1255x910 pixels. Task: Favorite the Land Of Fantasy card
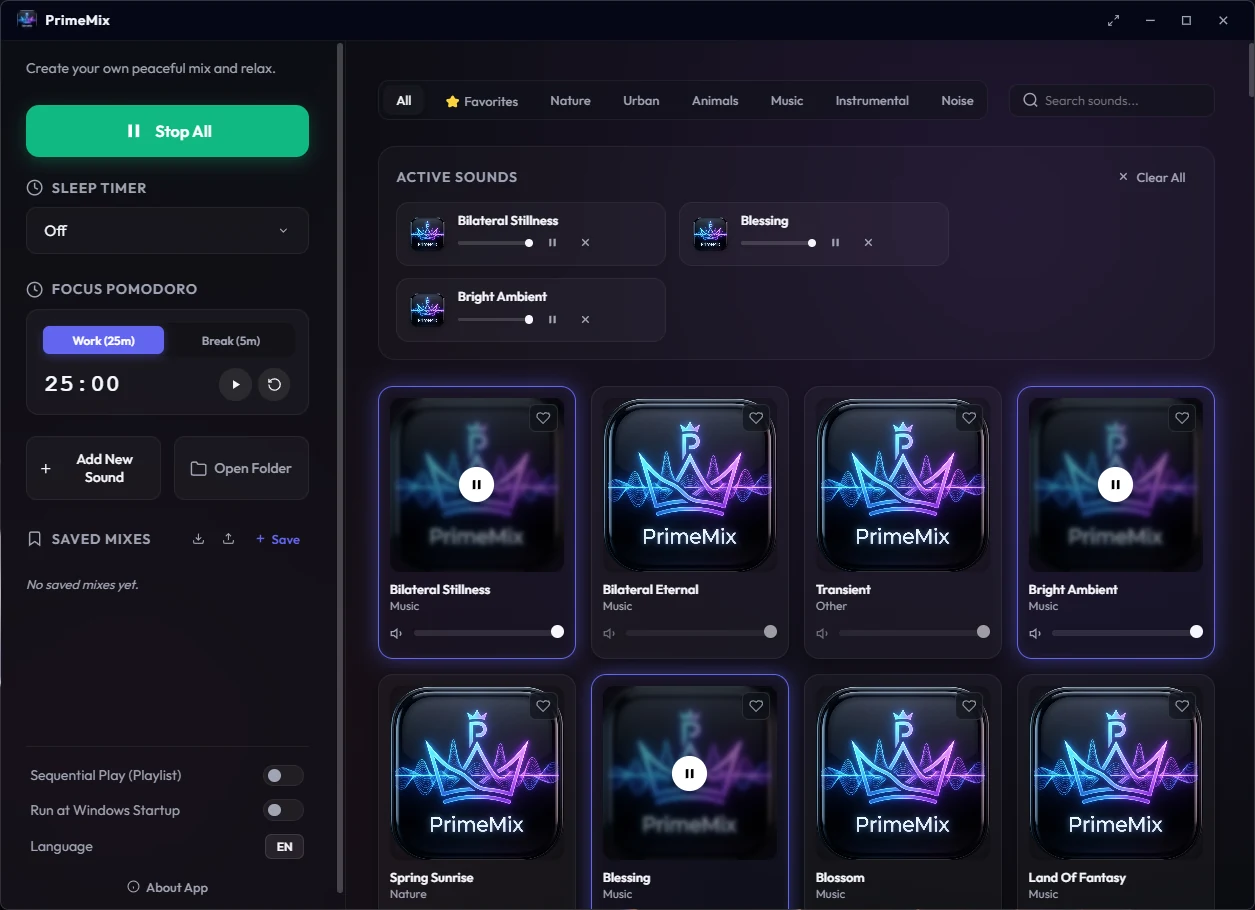tap(1182, 706)
